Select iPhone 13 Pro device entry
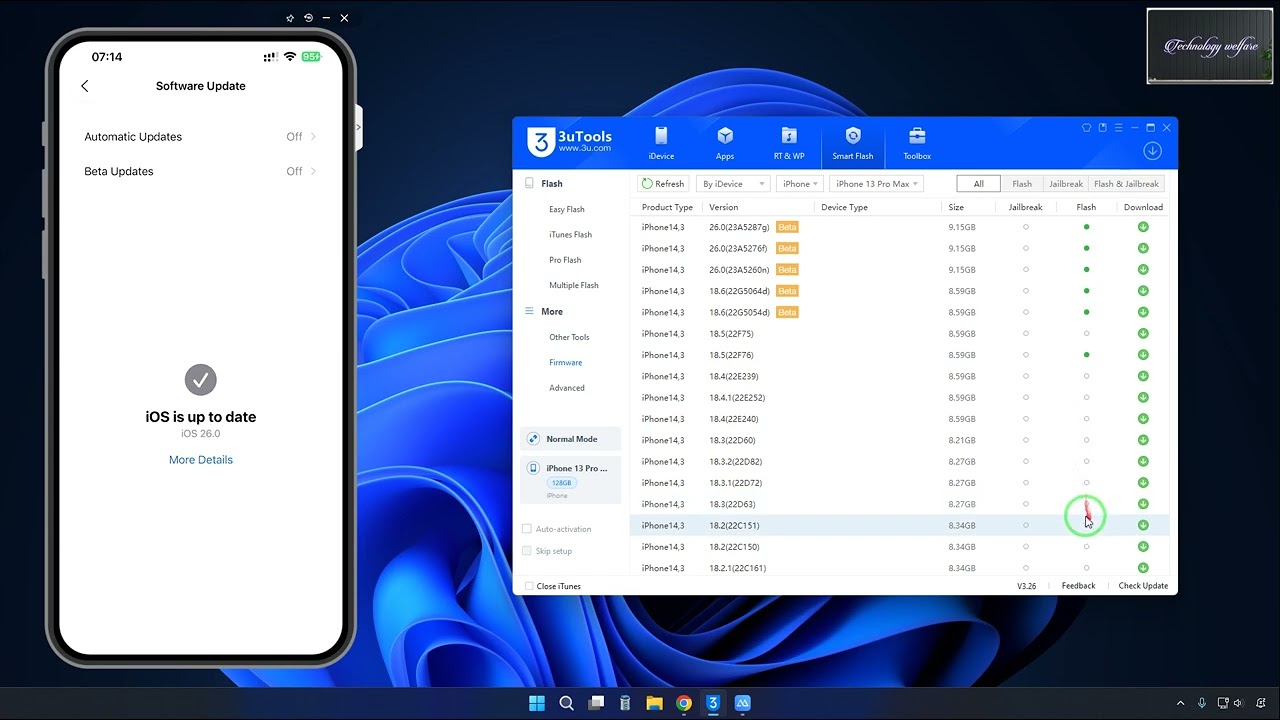This screenshot has width=1280, height=720. 571,480
